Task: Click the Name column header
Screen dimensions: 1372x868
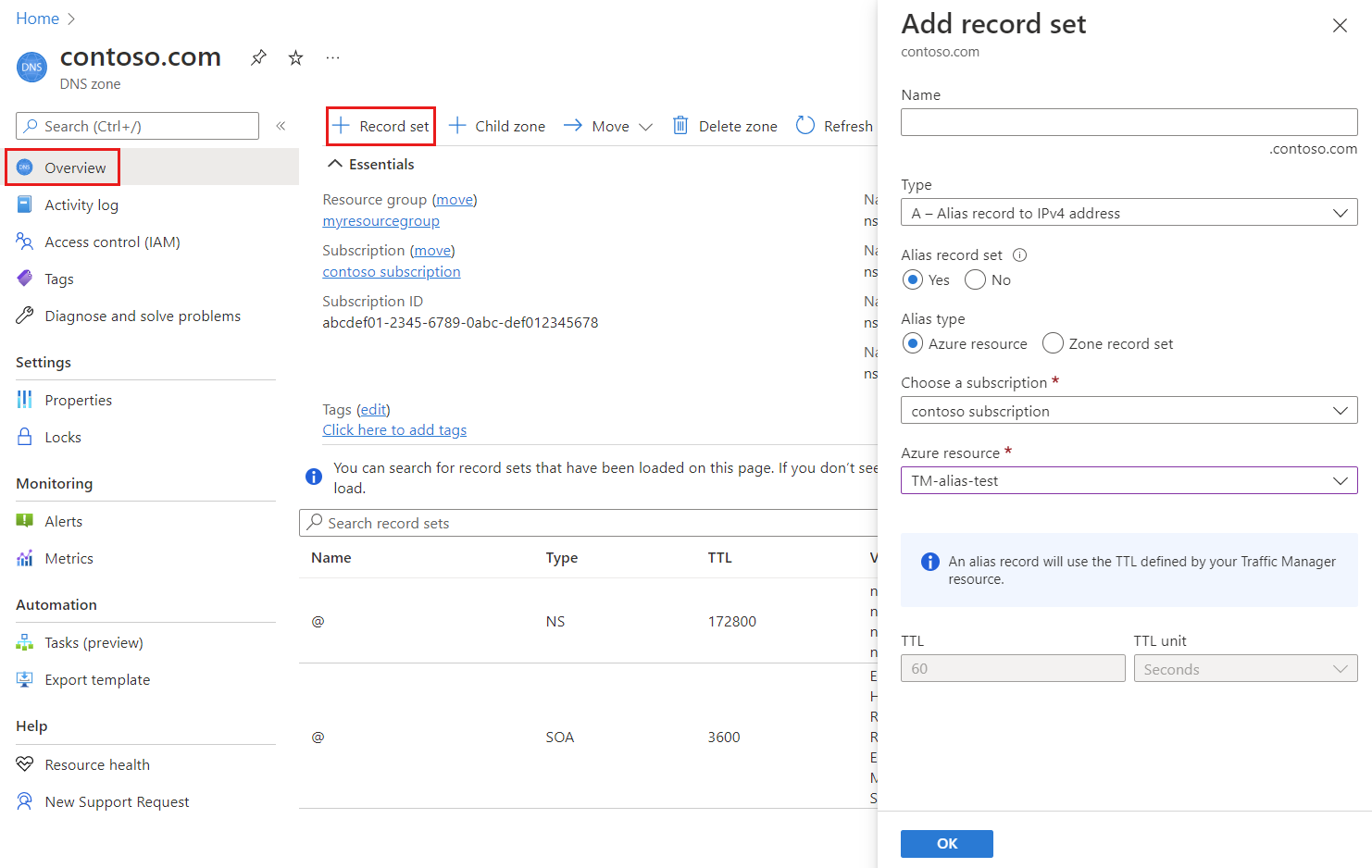Action: [331, 557]
